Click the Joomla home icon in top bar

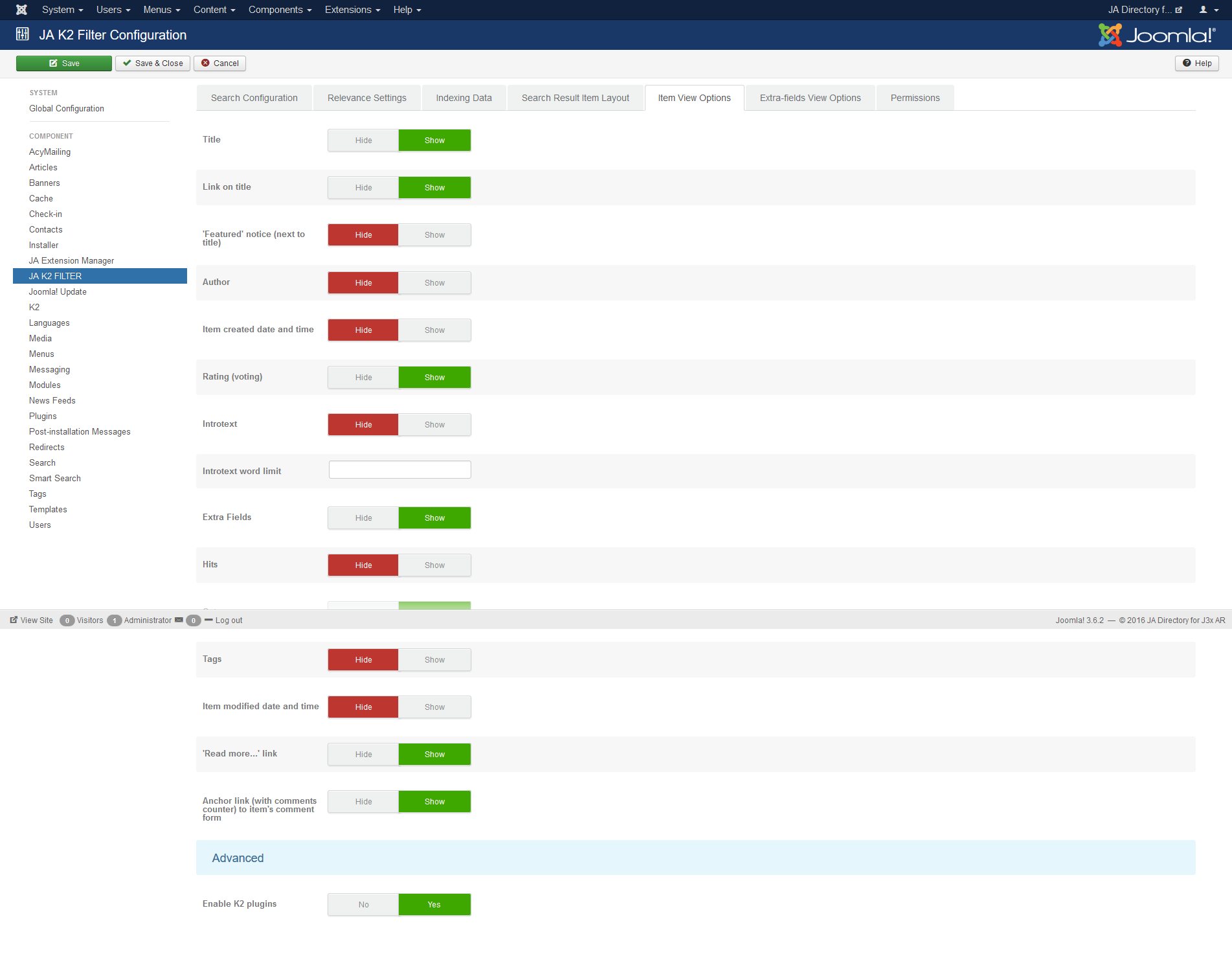click(21, 10)
